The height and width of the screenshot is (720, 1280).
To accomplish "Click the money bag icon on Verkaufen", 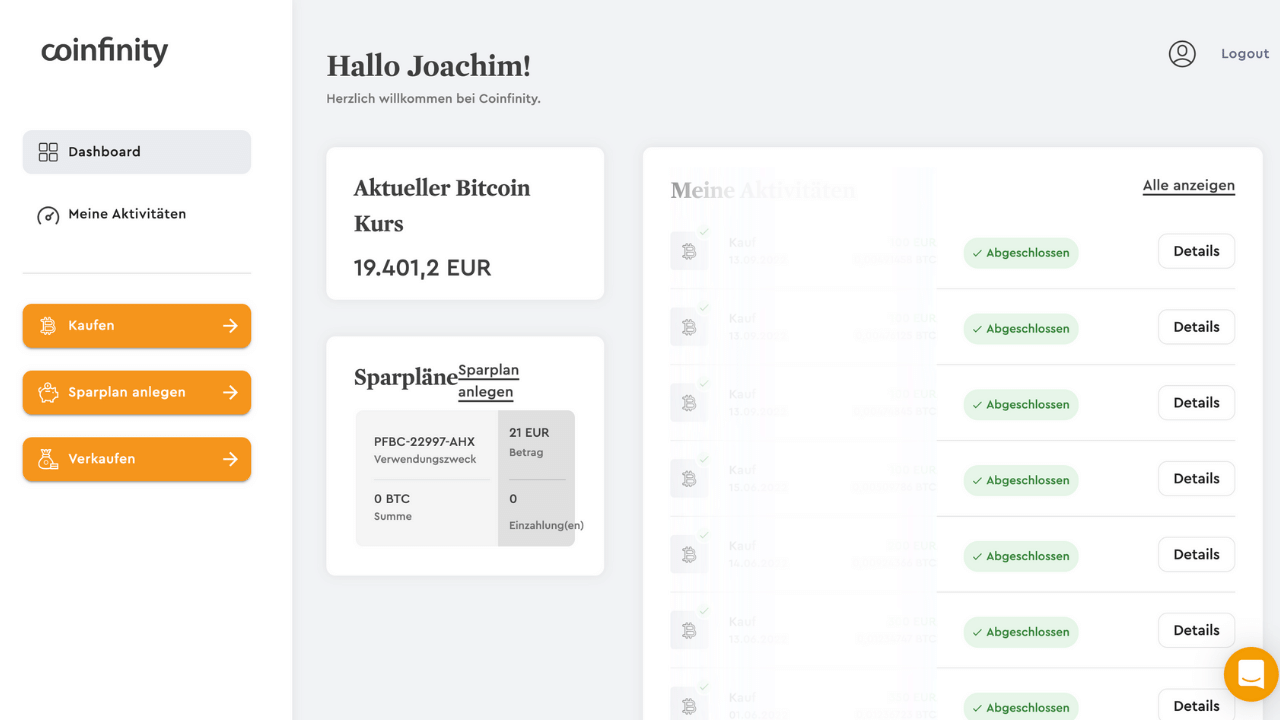I will pos(48,459).
